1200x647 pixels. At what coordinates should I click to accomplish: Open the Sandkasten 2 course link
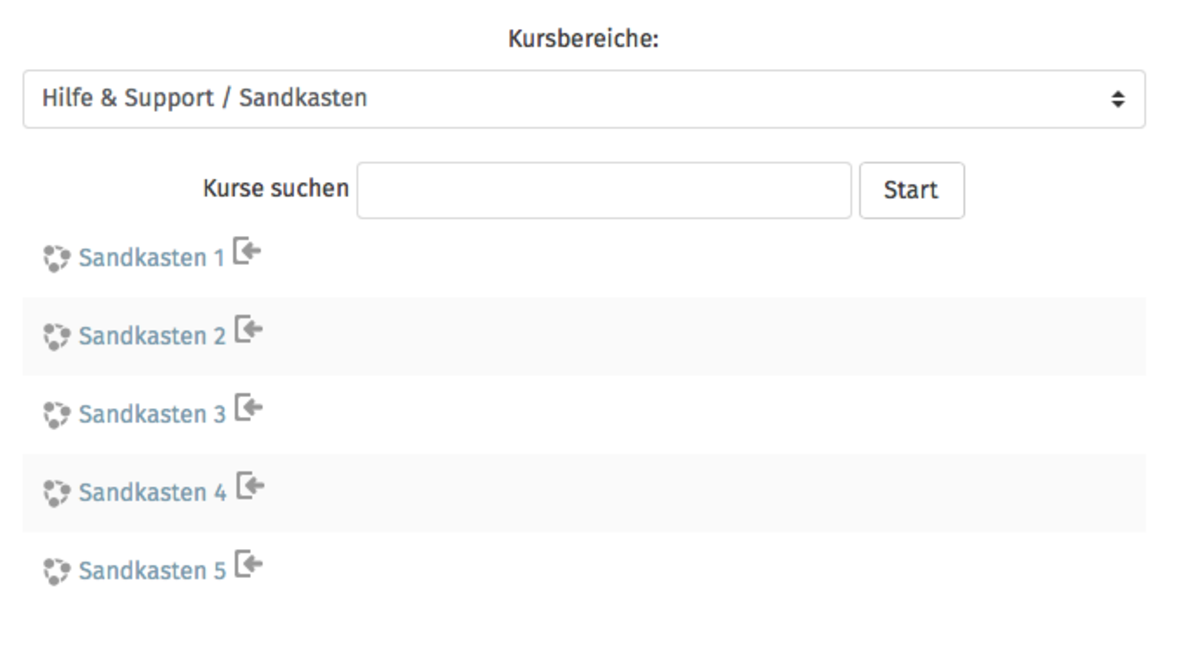tap(152, 336)
